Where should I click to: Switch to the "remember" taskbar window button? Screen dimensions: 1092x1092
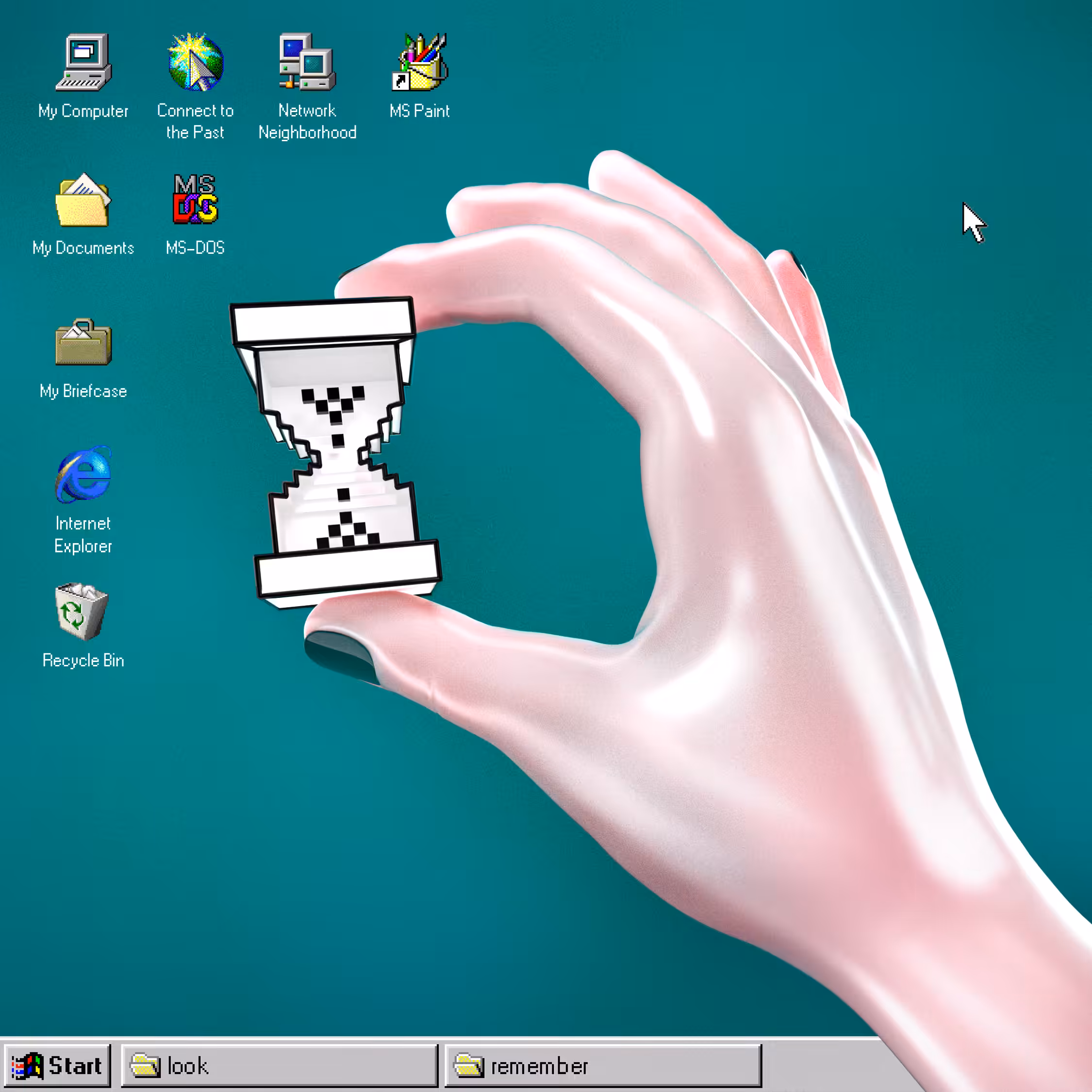[603, 1066]
